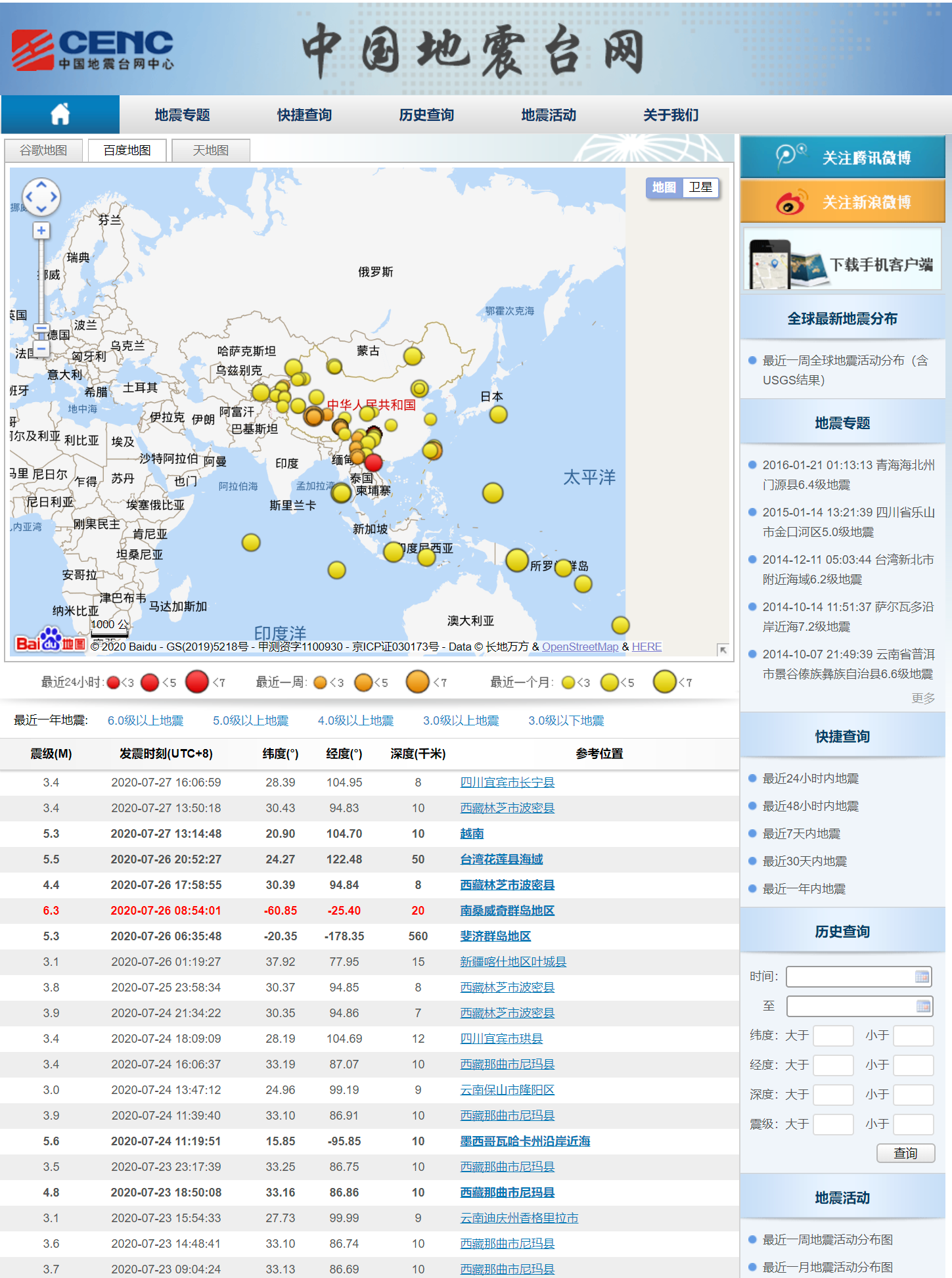Query 最近30天内地震
The height and width of the screenshot is (1278, 952).
(805, 861)
